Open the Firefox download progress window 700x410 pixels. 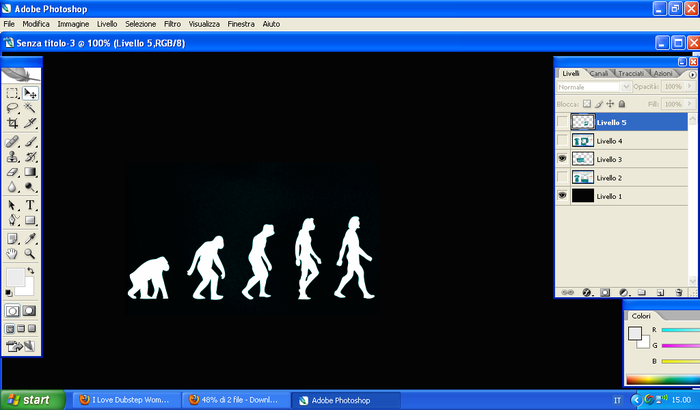tap(236, 400)
